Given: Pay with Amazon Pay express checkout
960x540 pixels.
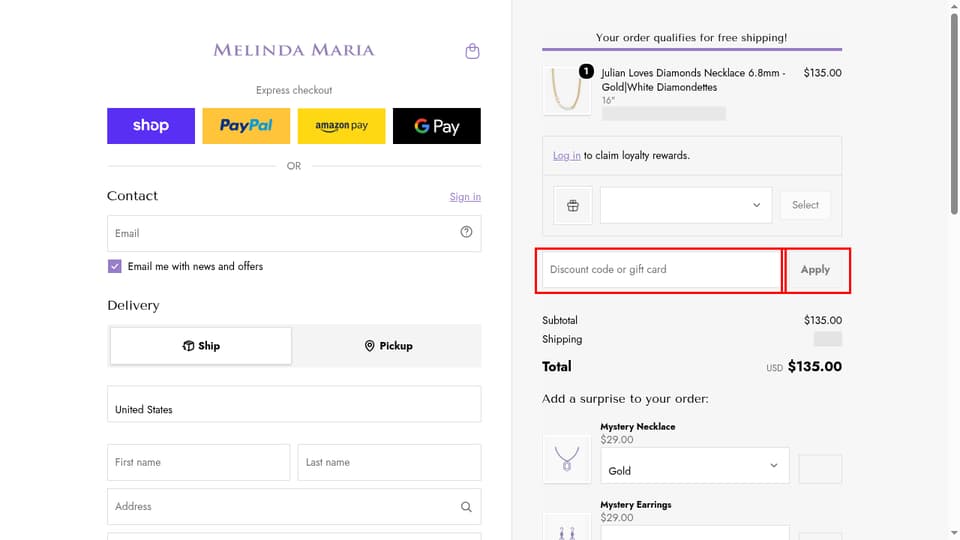Looking at the screenshot, I should 342,126.
